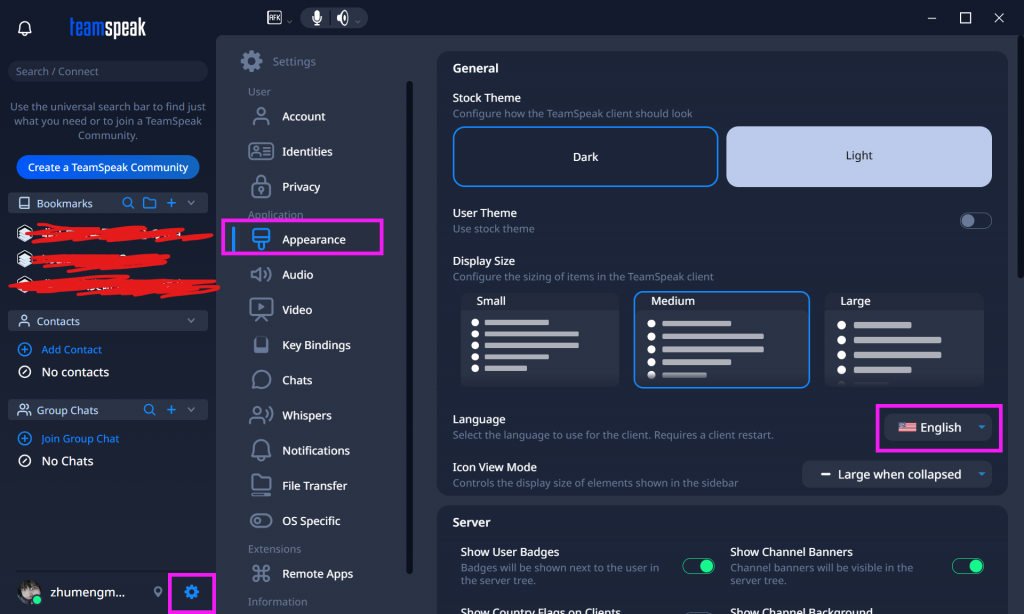1024x614 pixels.
Task: Click the bookmark folder icon
Action: click(149, 203)
